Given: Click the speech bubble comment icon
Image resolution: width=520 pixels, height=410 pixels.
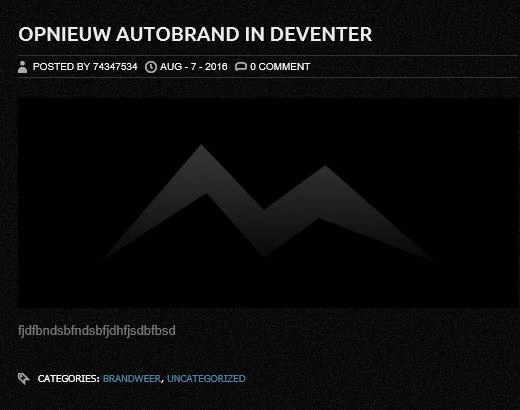Looking at the screenshot, I should [x=241, y=67].
